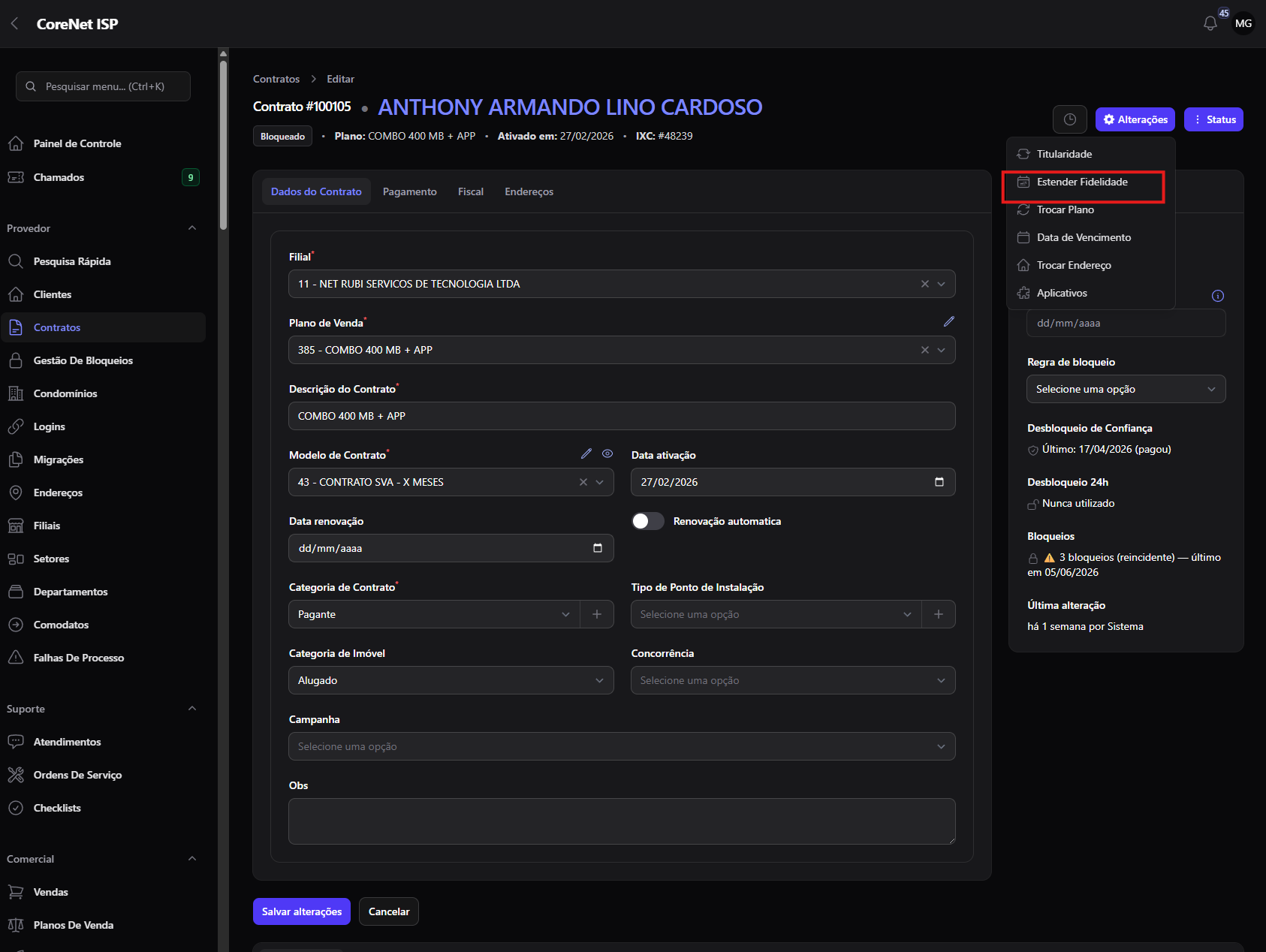Select Titularidade from Alterações menu
This screenshot has height=952, width=1266.
1090,154
